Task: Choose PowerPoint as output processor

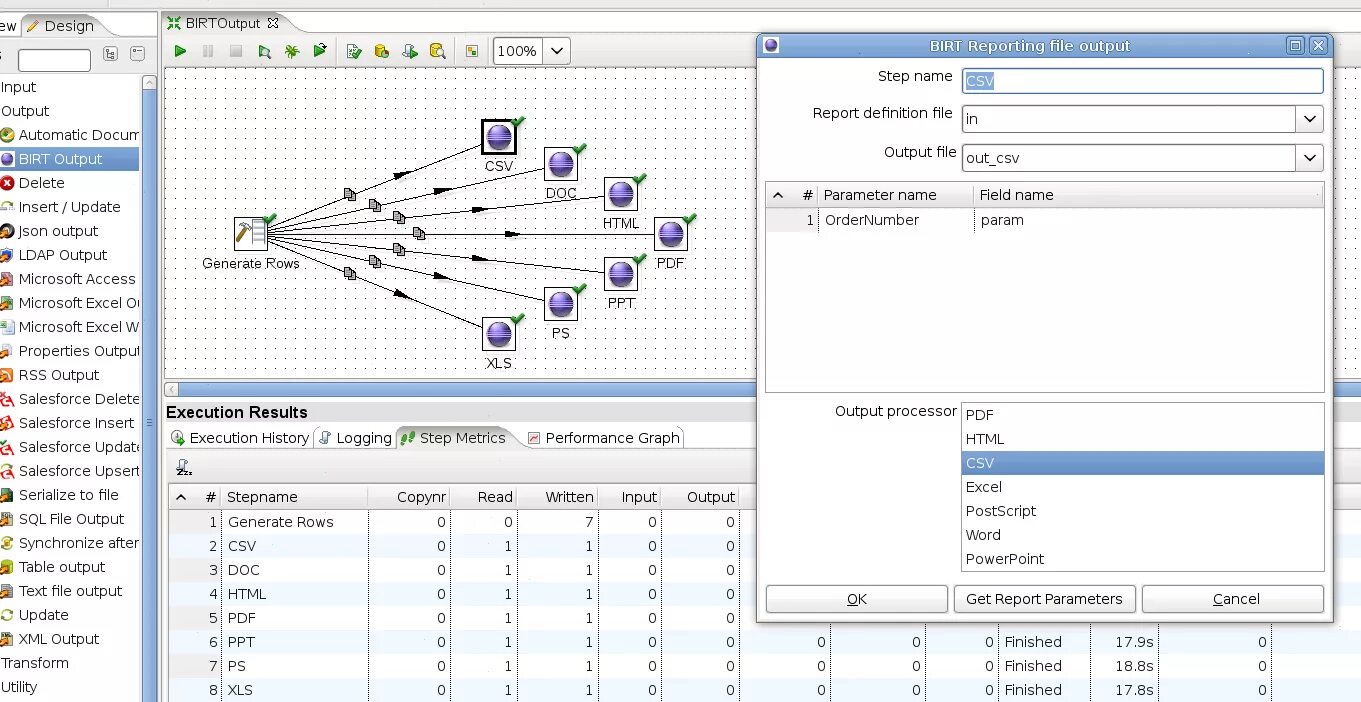Action: (1142, 559)
